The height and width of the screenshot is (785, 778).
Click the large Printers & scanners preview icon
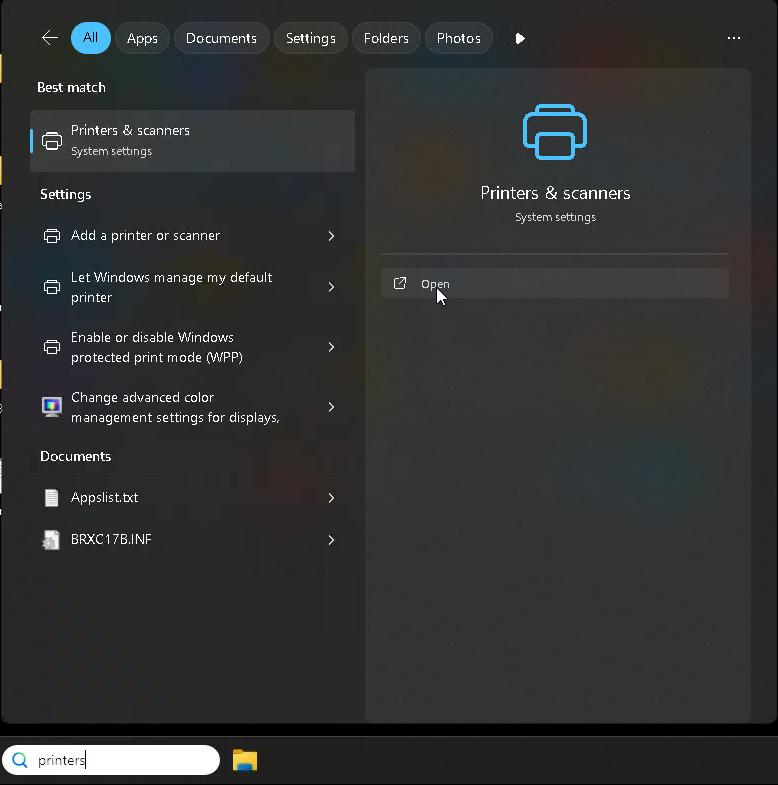(x=555, y=132)
